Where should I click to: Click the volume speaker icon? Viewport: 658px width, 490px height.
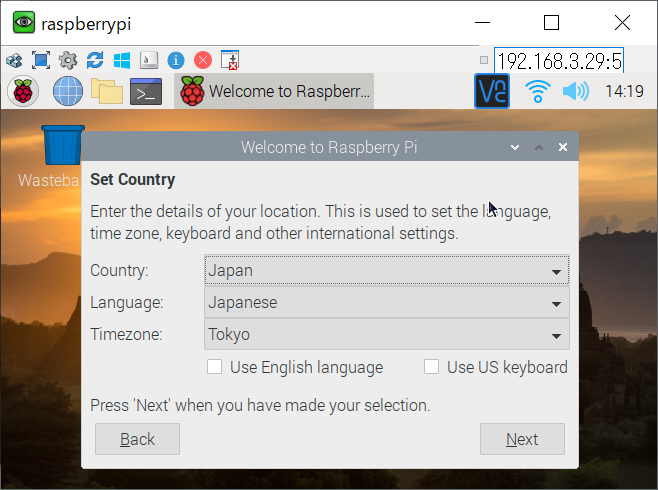click(575, 91)
